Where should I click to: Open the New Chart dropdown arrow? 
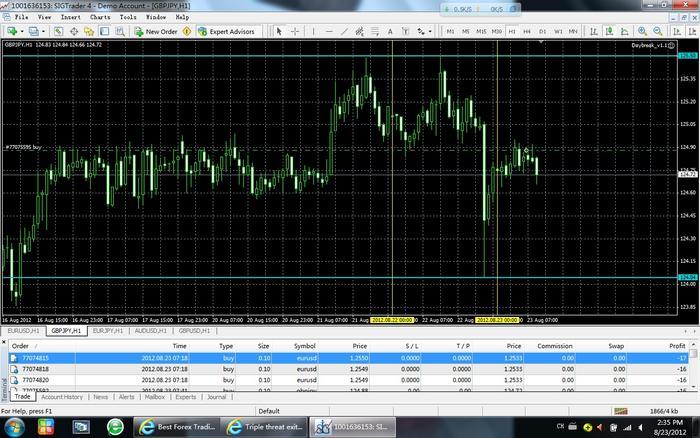[x=21, y=32]
